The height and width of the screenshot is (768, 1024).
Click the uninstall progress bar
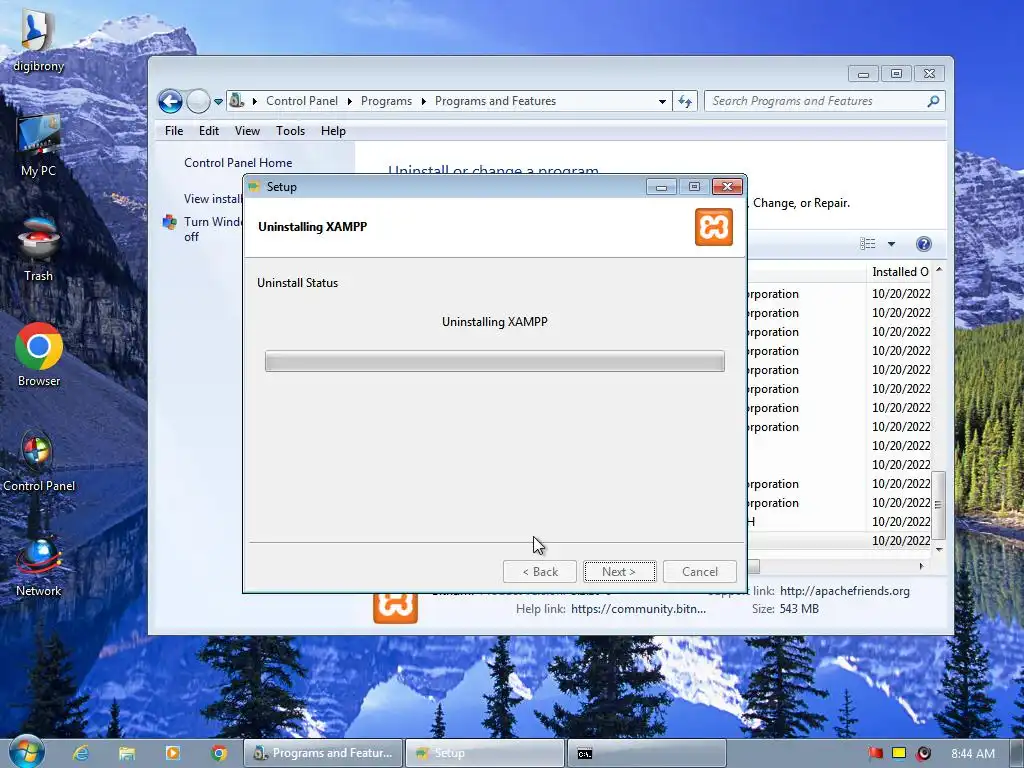(494, 361)
